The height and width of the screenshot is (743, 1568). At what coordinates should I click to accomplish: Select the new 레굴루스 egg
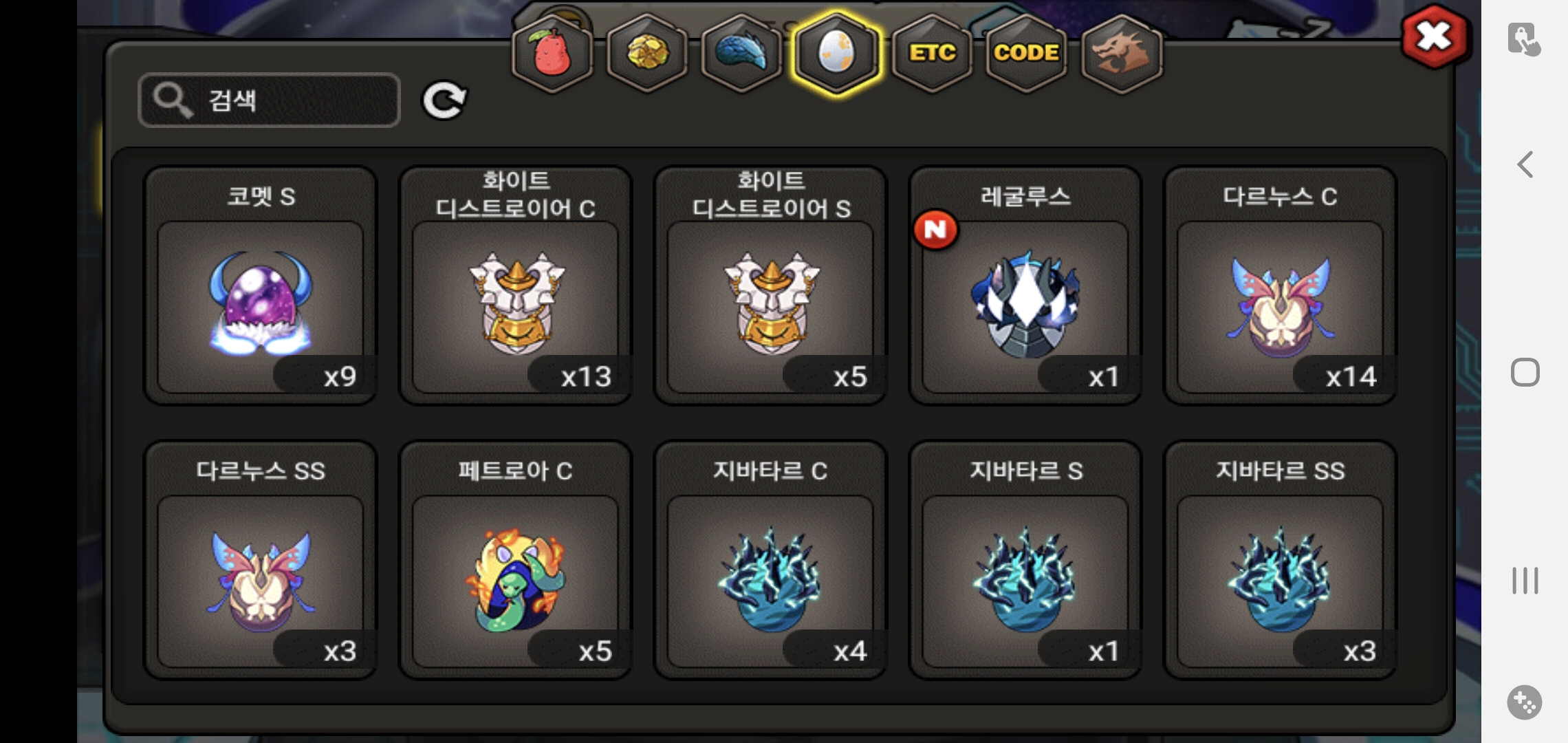[x=1025, y=286]
